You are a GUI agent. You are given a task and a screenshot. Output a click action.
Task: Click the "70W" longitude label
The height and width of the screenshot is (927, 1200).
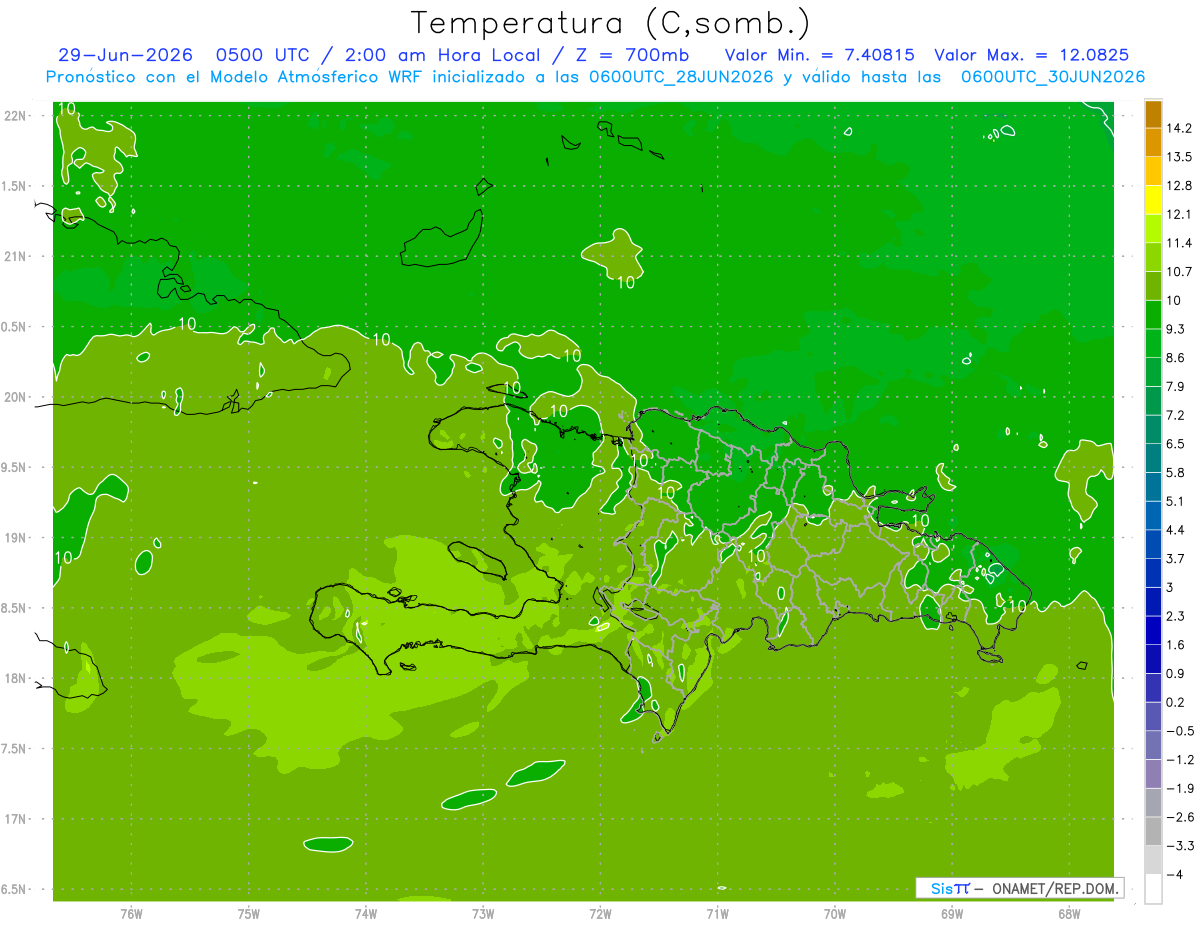[835, 913]
